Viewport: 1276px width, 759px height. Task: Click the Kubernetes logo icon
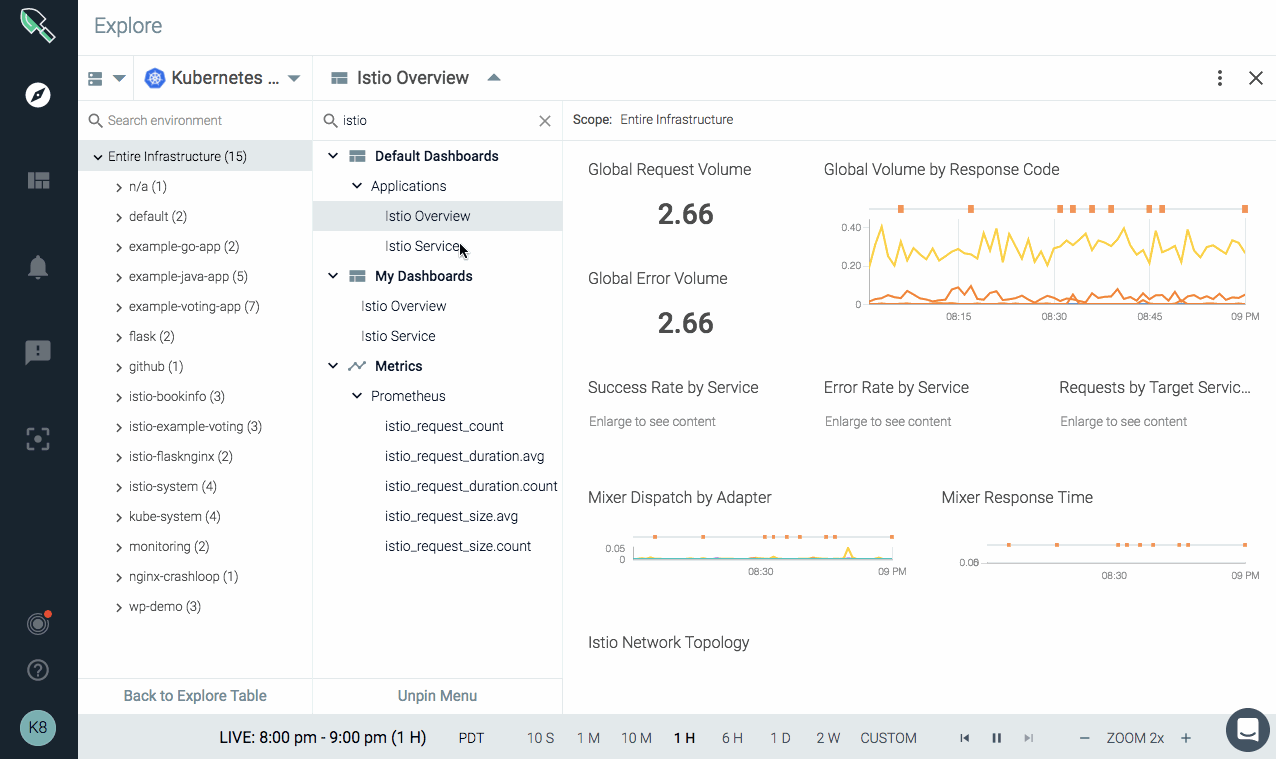154,78
